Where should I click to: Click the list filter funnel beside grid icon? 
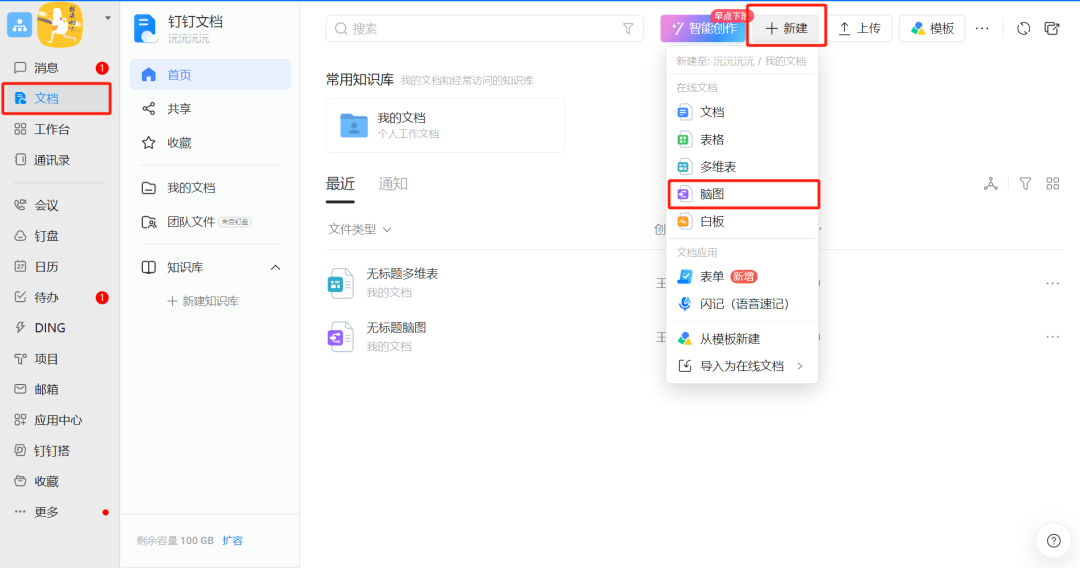pos(1025,184)
